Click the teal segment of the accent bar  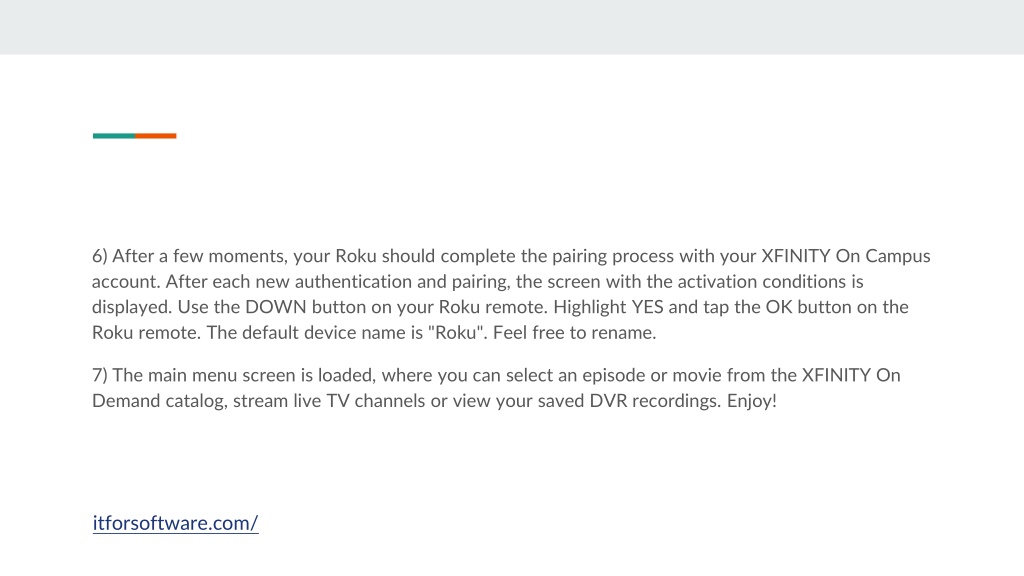click(x=114, y=136)
